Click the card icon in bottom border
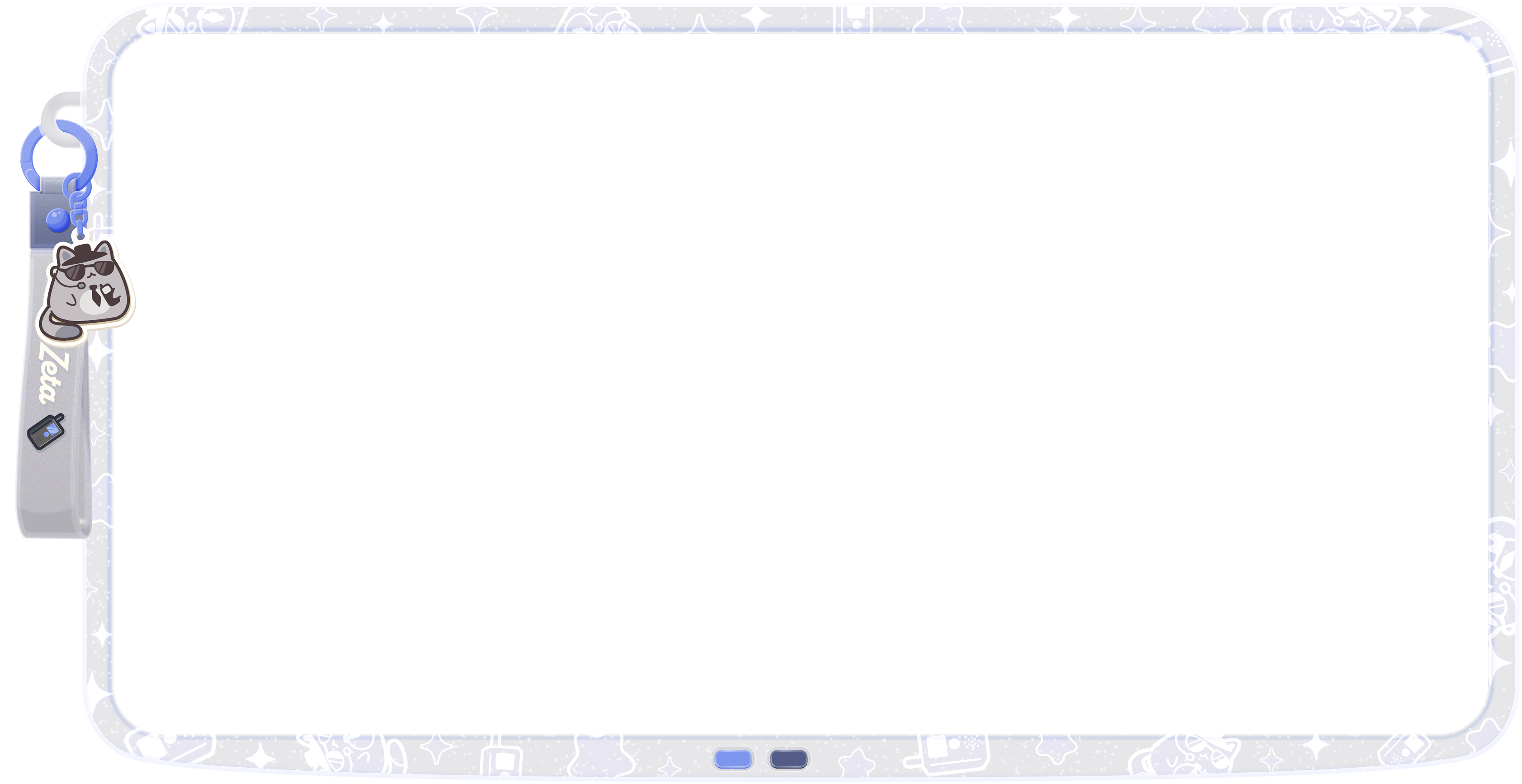Screen dimensions: 1522x784 click(x=954, y=754)
